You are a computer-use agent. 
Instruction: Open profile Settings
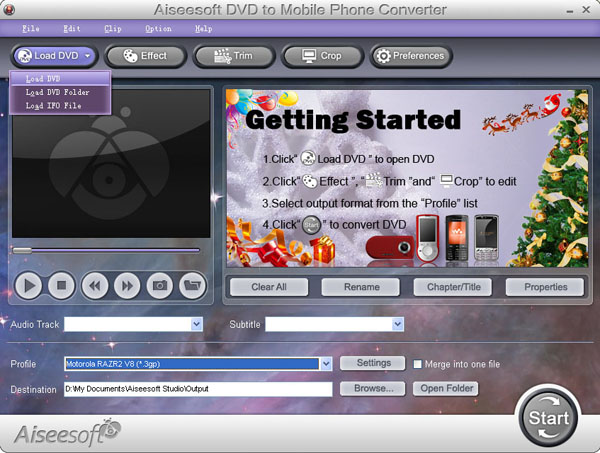(373, 363)
